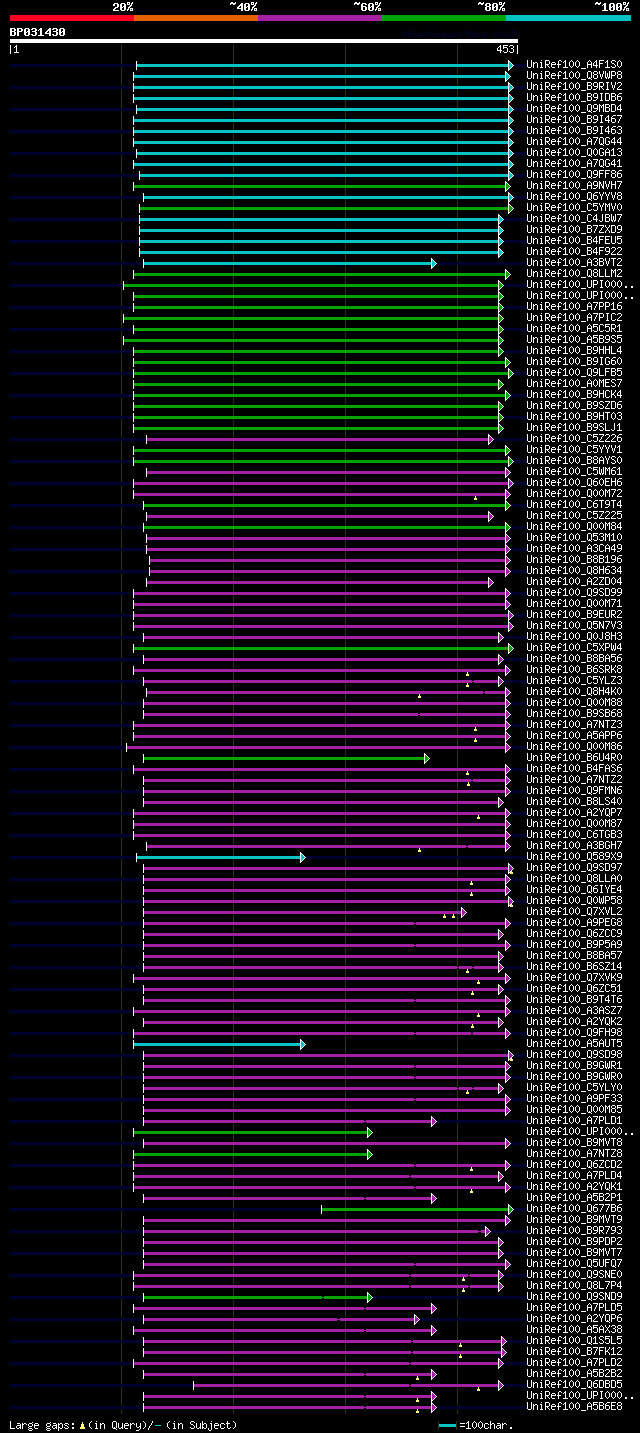
Task: Click the UniRef100_Q1S5L5 label
Action: pos(574,1340)
